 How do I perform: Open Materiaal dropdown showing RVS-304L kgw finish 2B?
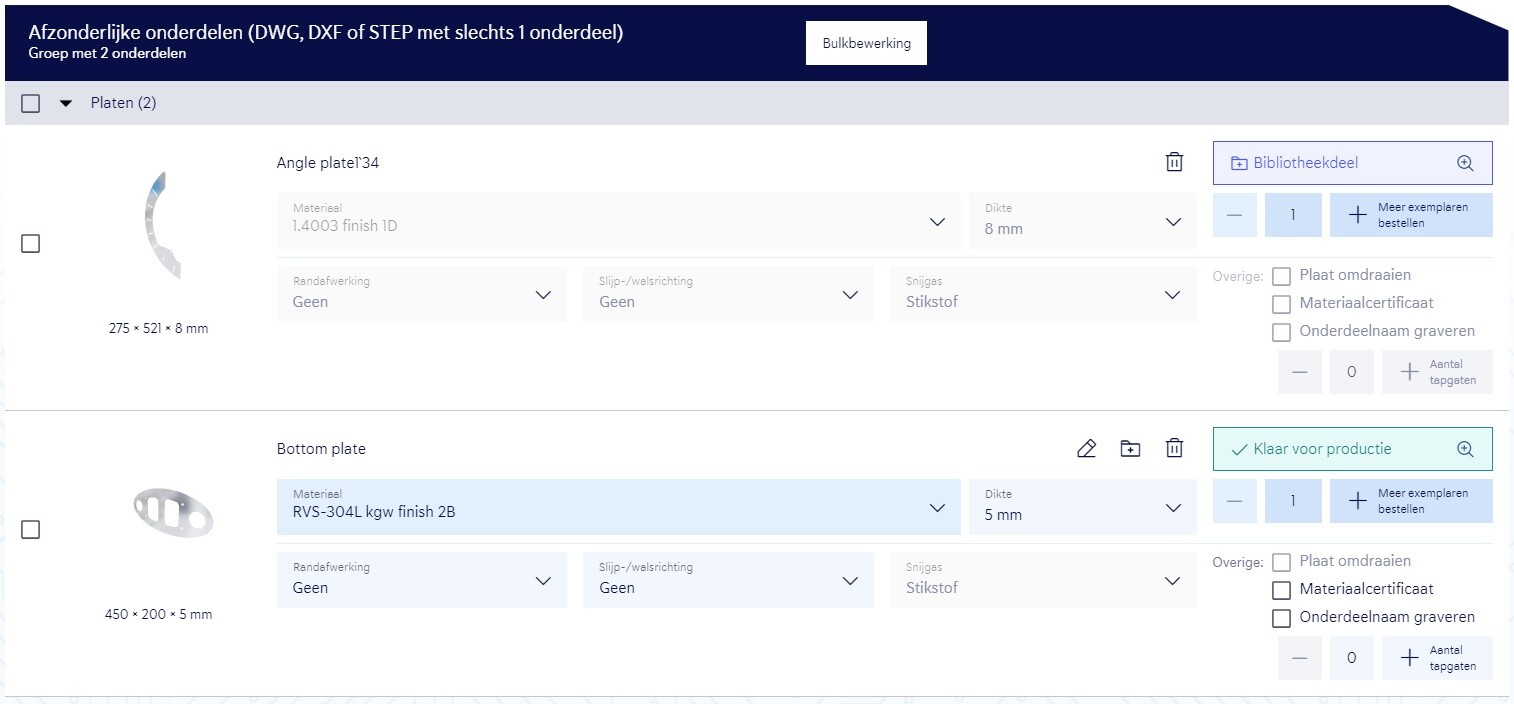(x=618, y=507)
